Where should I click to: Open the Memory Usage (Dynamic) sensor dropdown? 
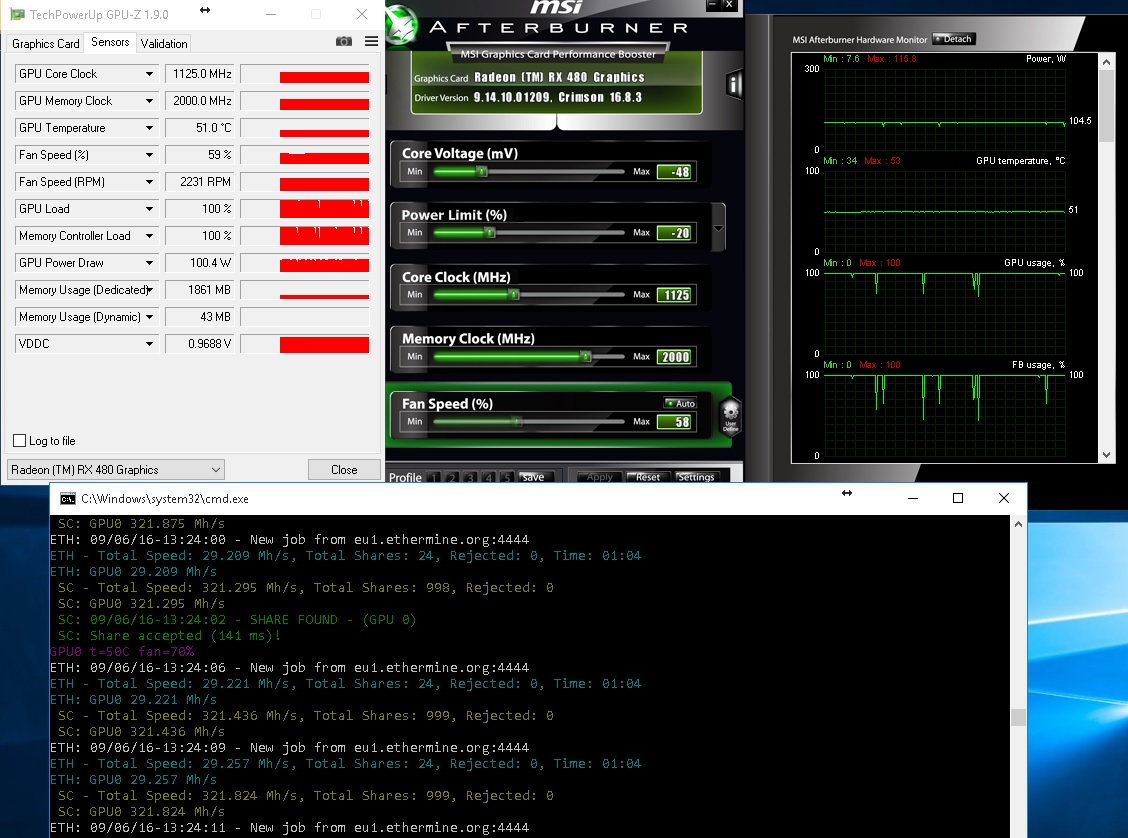click(x=149, y=316)
